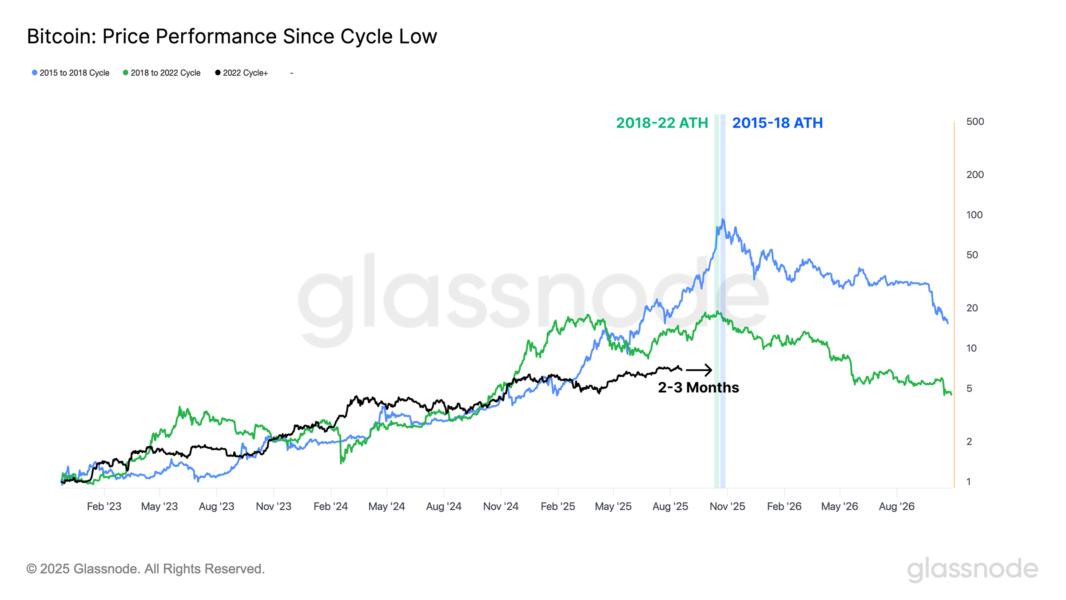Click the Glassnode copyright notice

(146, 569)
